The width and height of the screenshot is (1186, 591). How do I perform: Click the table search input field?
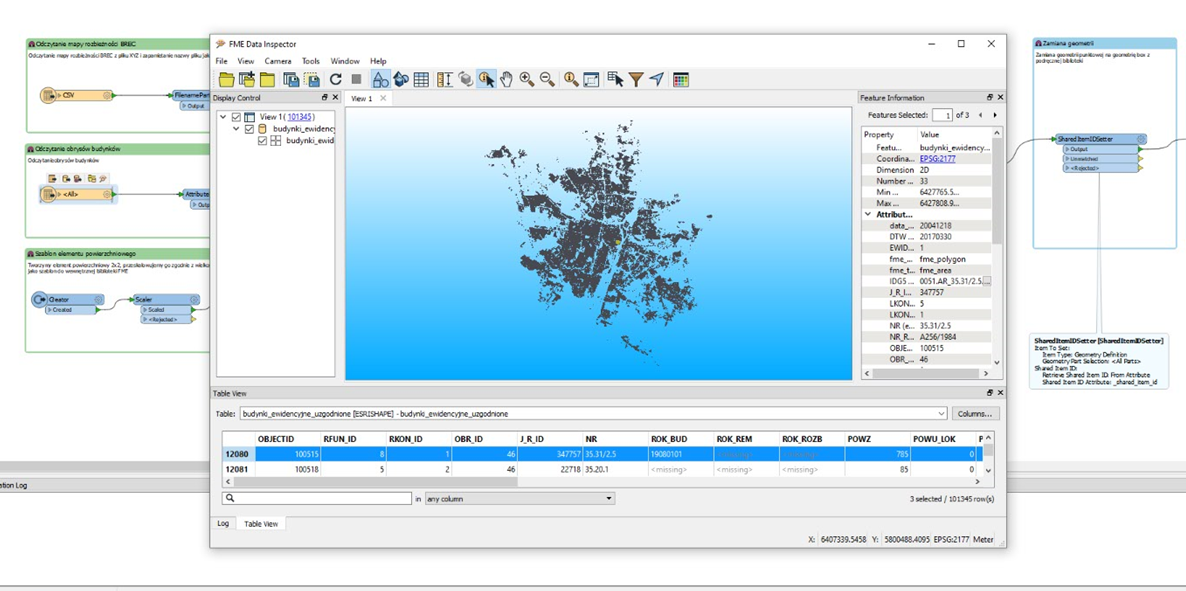[x=322, y=498]
